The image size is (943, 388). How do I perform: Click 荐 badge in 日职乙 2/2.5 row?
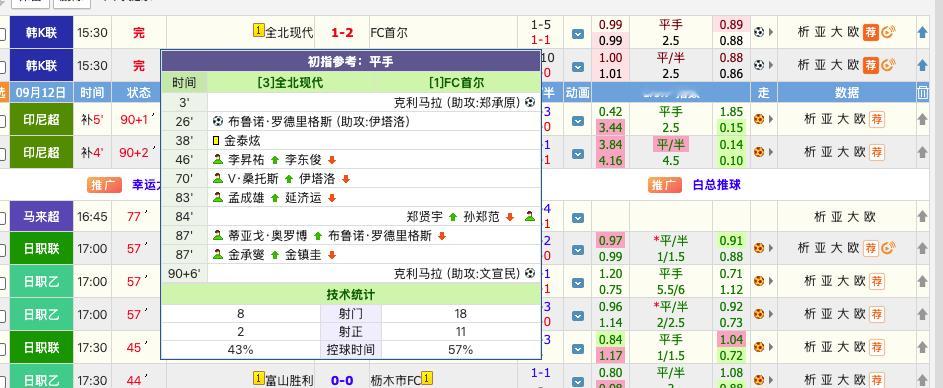point(877,314)
